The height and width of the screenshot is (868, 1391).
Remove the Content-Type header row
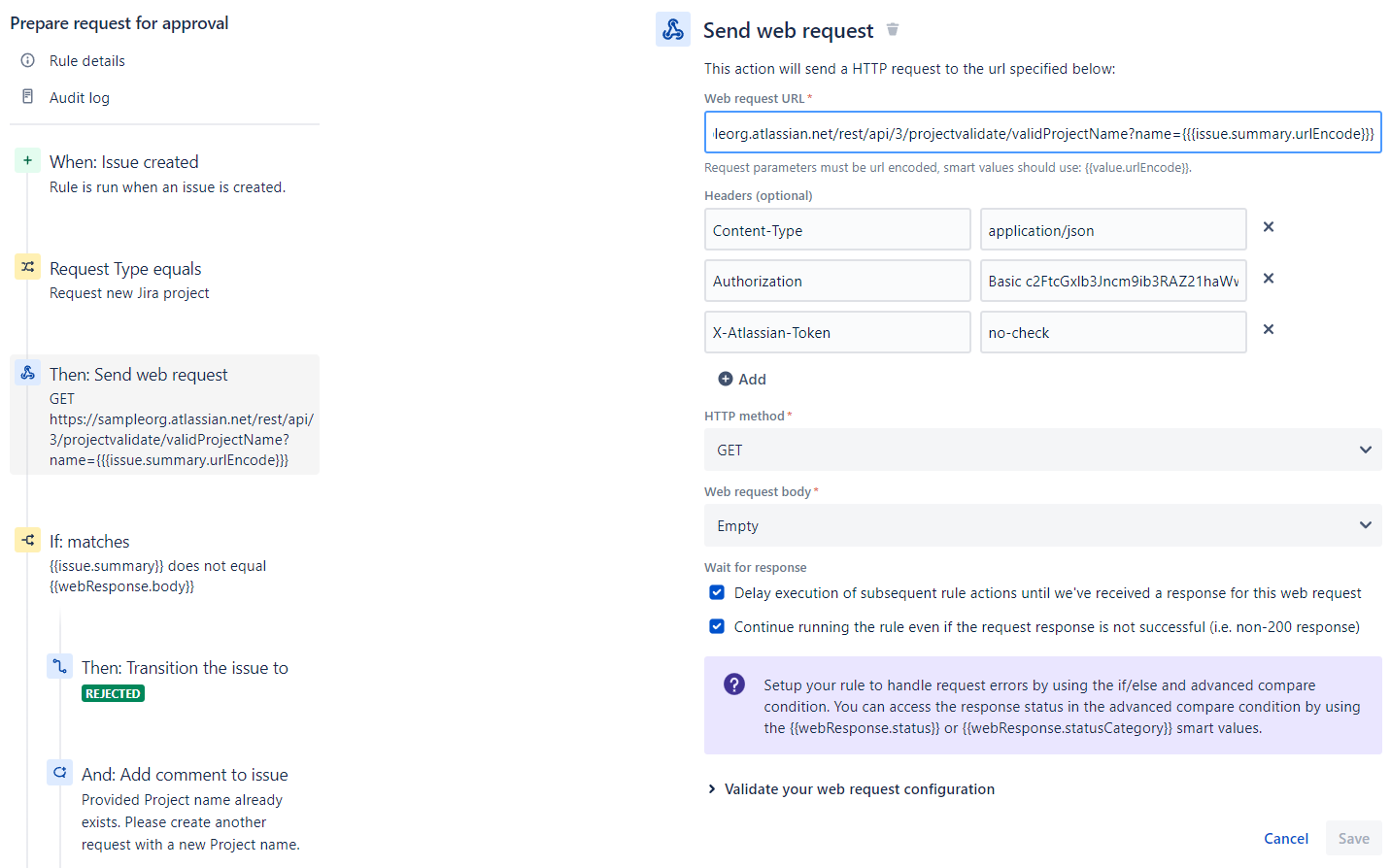[x=1269, y=227]
